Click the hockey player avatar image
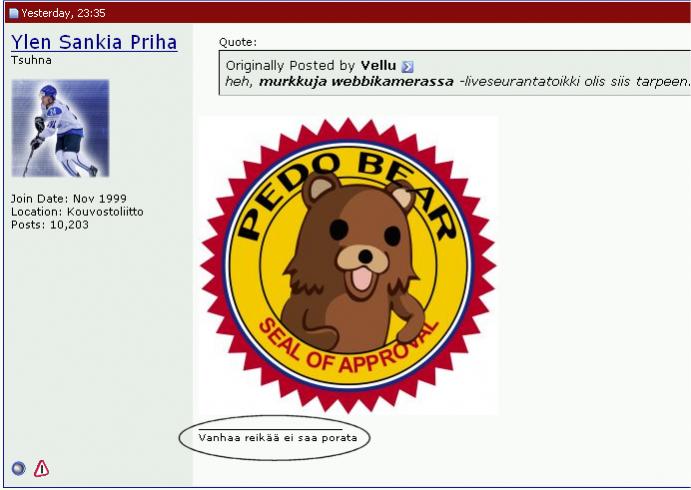691x490 pixels. pyautogui.click(x=60, y=128)
